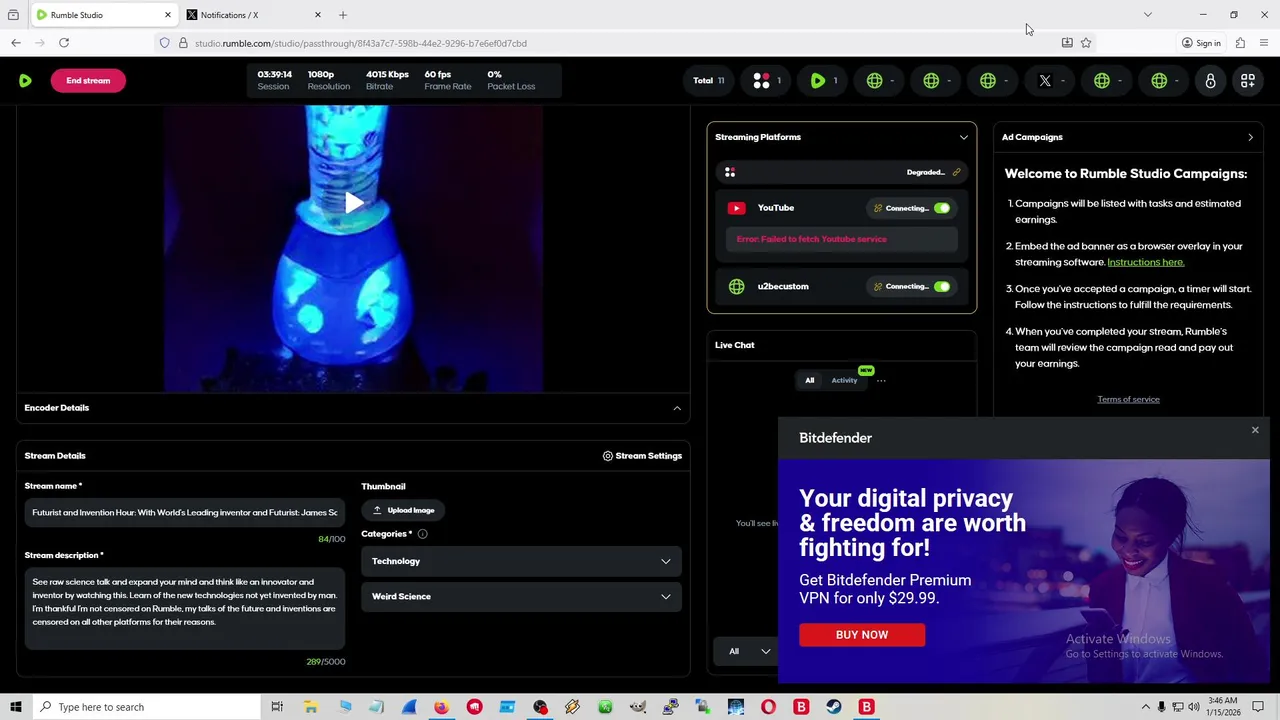Collapse the Encoder Details section
Viewport: 1280px width, 720px height.
pyautogui.click(x=677, y=408)
